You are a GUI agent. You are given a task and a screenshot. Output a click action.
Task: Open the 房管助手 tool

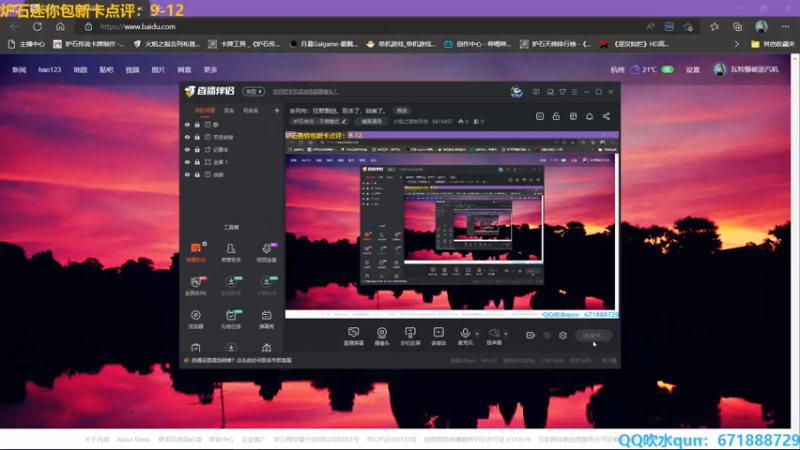coord(231,252)
